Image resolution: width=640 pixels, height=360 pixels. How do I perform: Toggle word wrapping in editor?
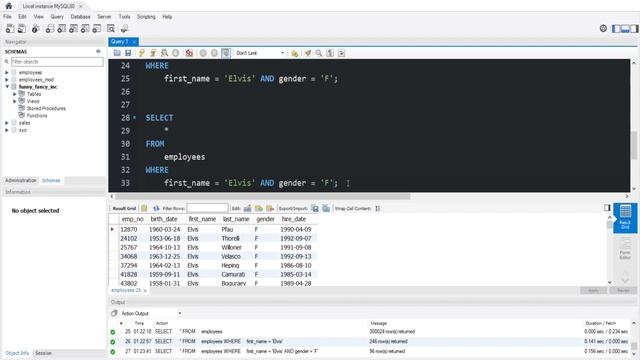click(342, 53)
